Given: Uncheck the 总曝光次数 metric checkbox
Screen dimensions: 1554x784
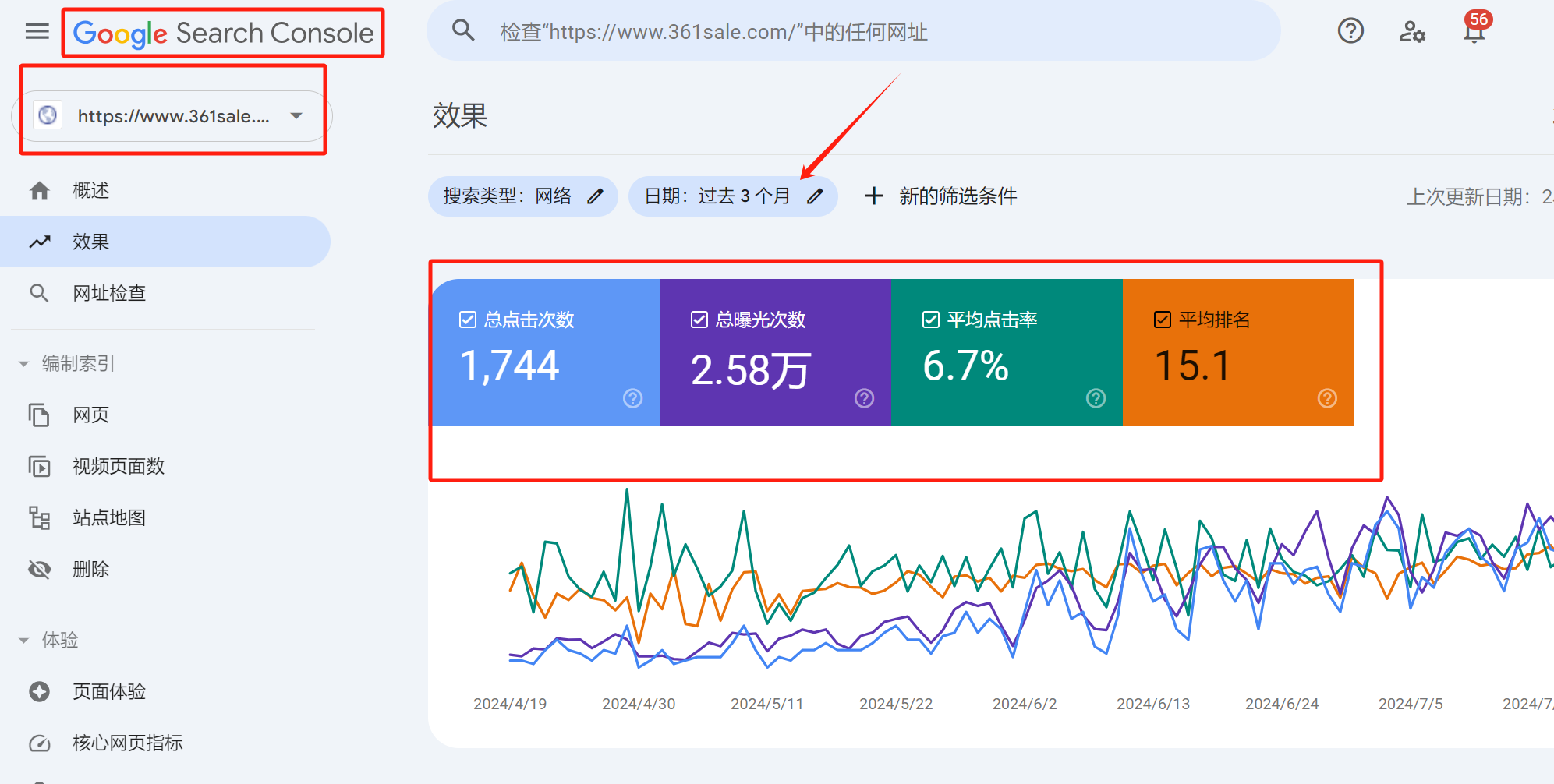Looking at the screenshot, I should click(698, 319).
